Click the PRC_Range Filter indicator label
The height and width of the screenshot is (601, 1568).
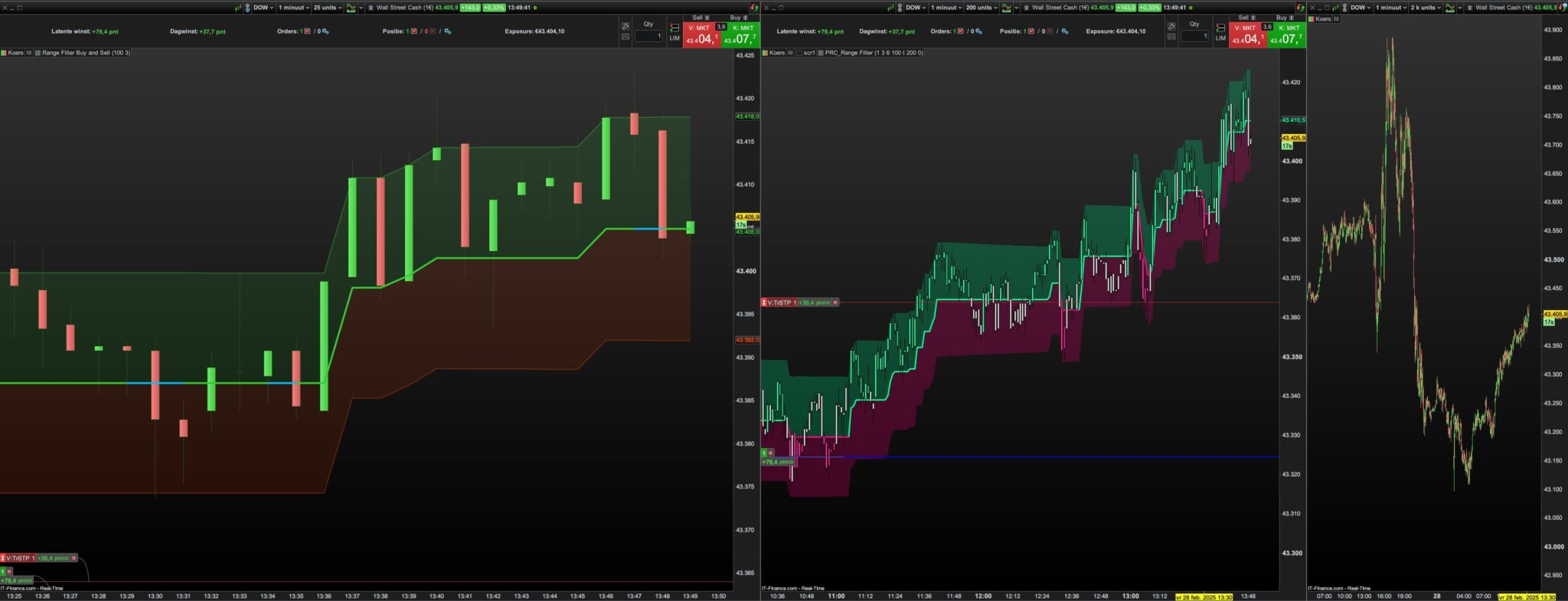[874, 53]
